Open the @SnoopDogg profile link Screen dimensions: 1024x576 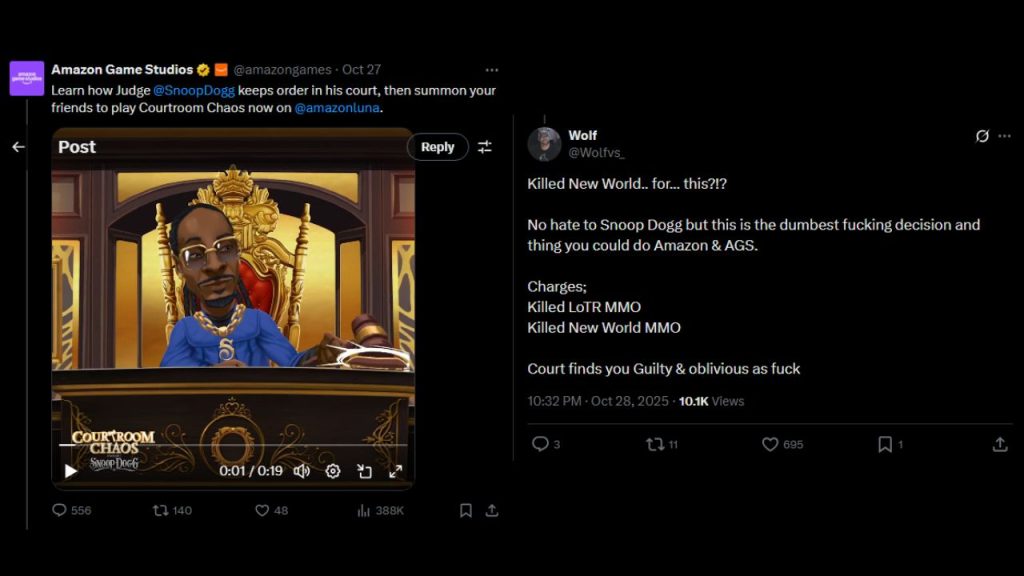tap(195, 90)
